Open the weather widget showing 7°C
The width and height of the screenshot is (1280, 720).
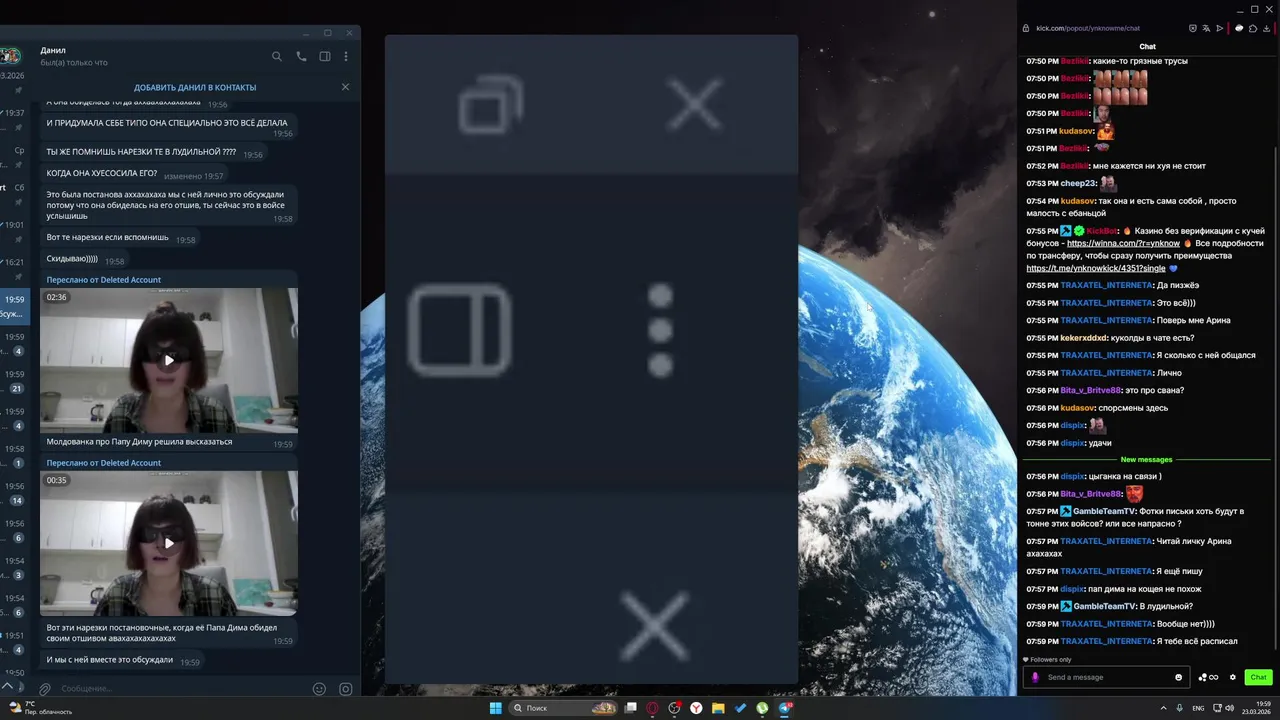click(x=40, y=708)
